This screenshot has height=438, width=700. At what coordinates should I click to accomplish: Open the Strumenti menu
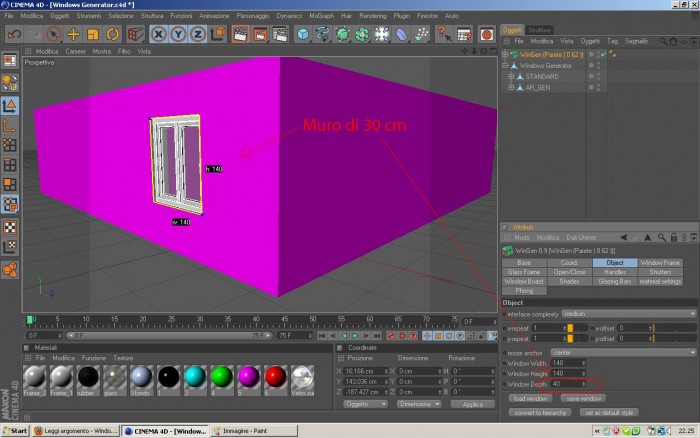point(88,16)
